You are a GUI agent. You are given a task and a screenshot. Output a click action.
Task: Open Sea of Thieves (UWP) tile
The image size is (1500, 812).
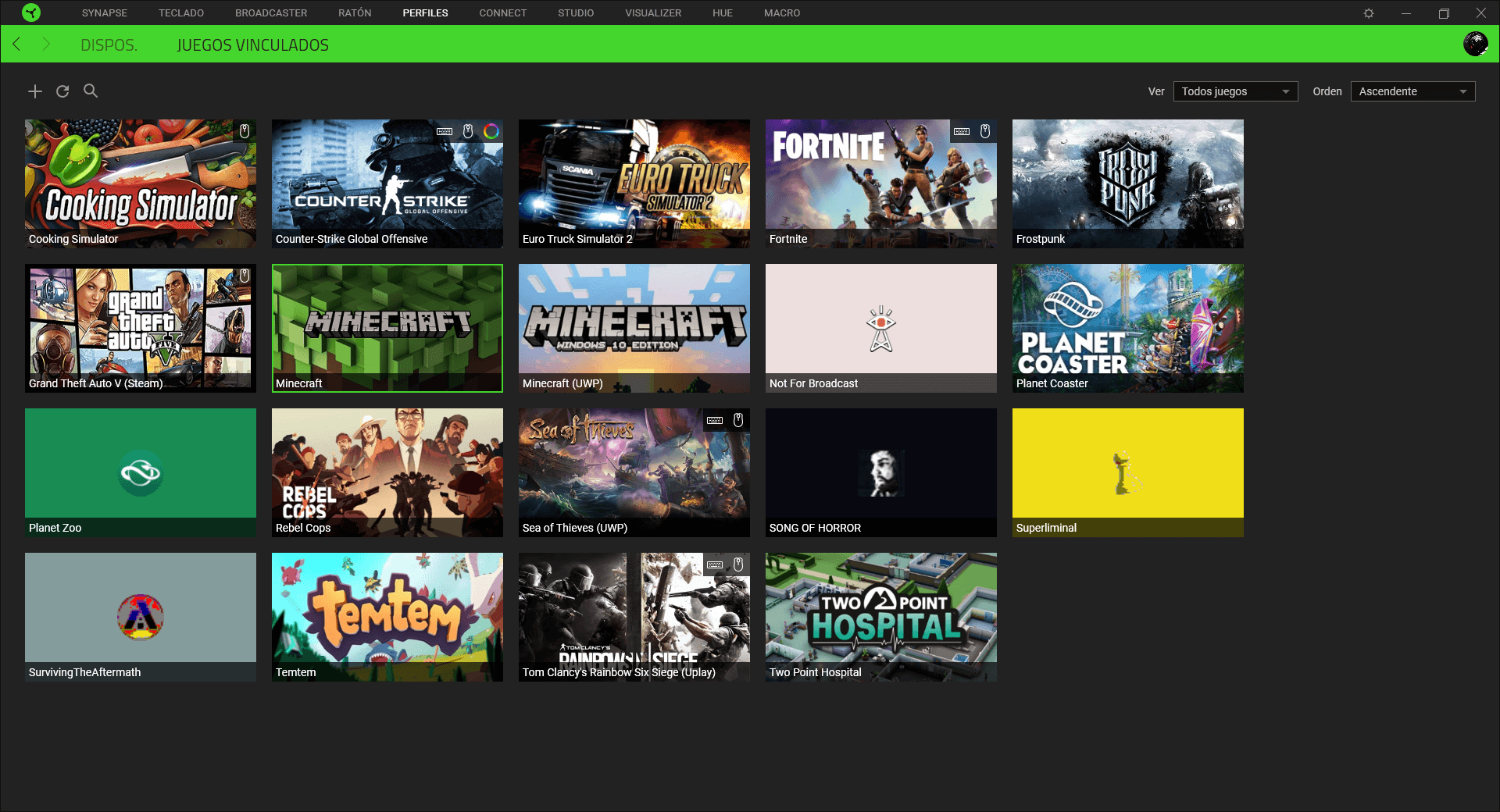click(x=634, y=472)
